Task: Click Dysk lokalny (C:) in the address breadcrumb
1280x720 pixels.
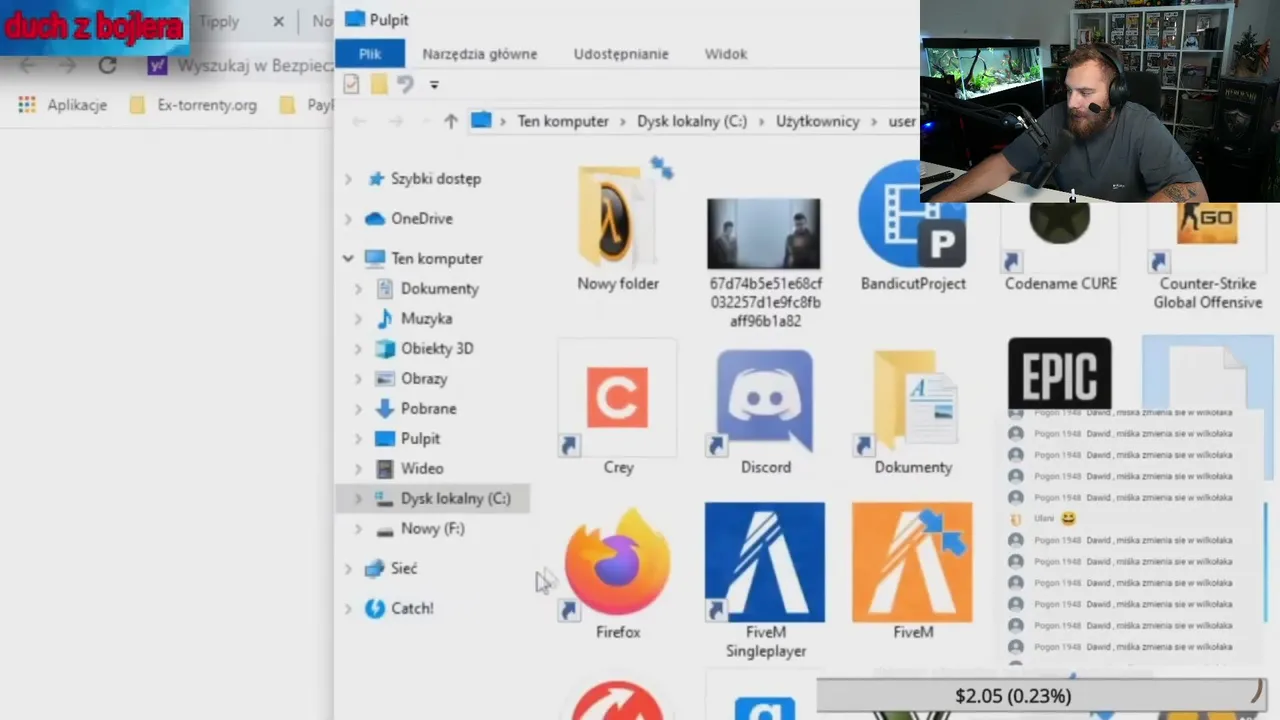Action: tap(692, 121)
